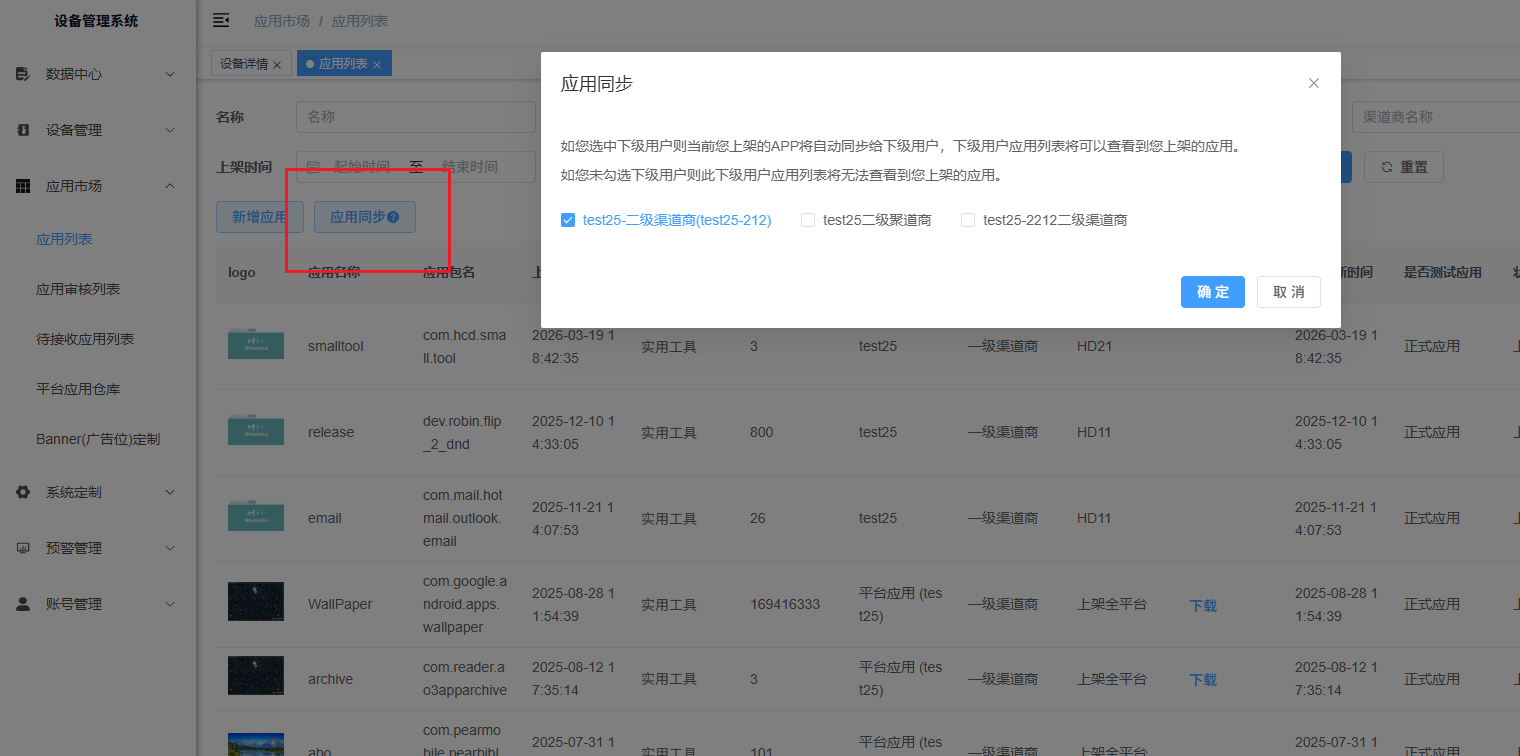Check the test25-2212二级渠道商 checkbox

coord(968,220)
